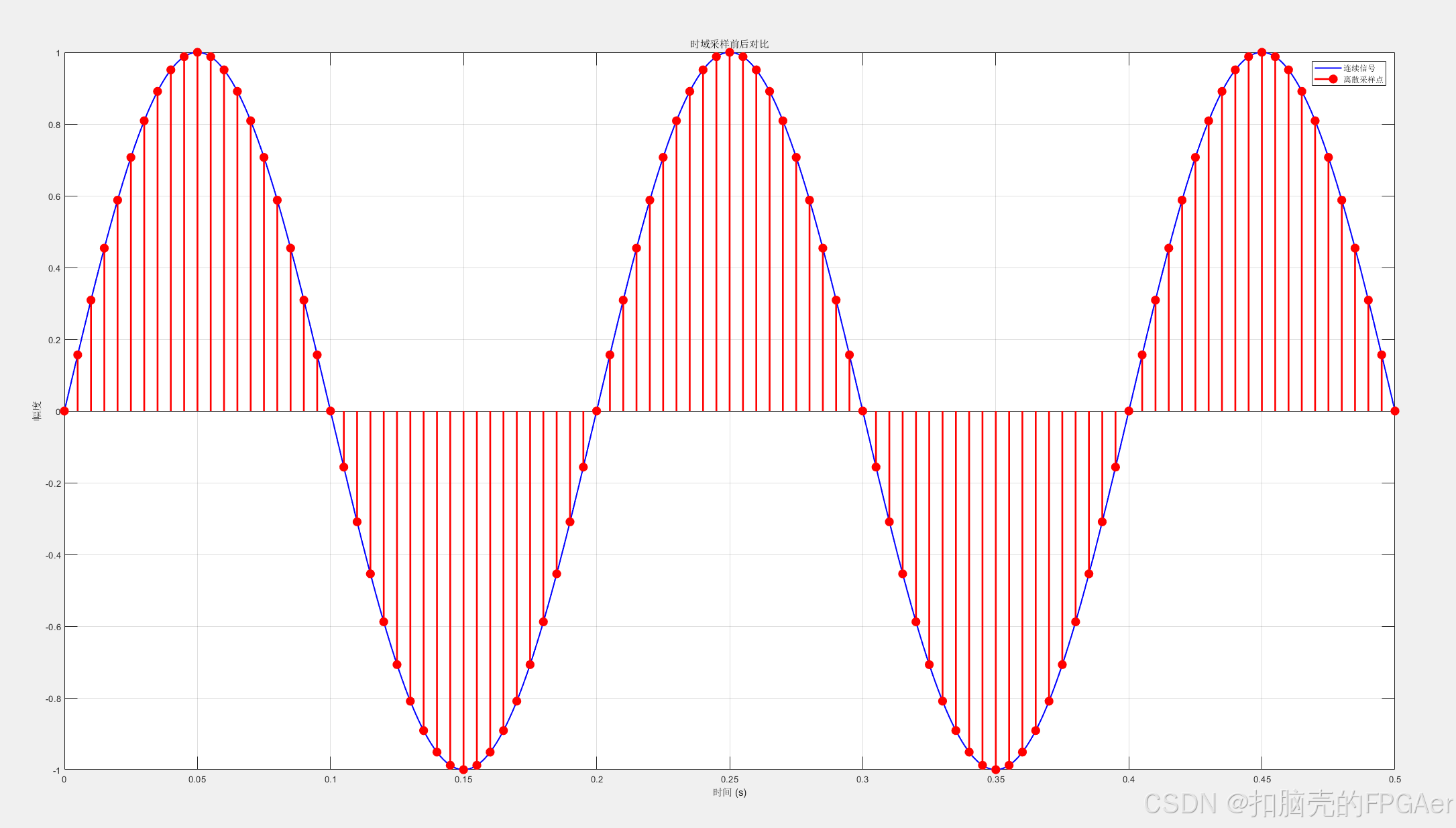1456x828 pixels.
Task: Click the last sample marker at time 0.5
Action: (x=1395, y=411)
